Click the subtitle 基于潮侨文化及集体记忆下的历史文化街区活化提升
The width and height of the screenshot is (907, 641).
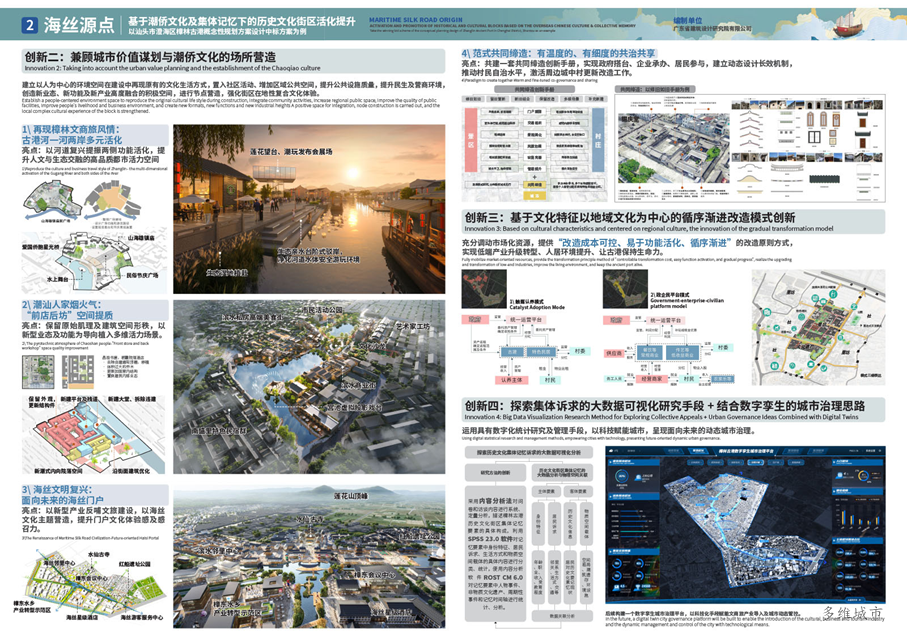pos(242,21)
